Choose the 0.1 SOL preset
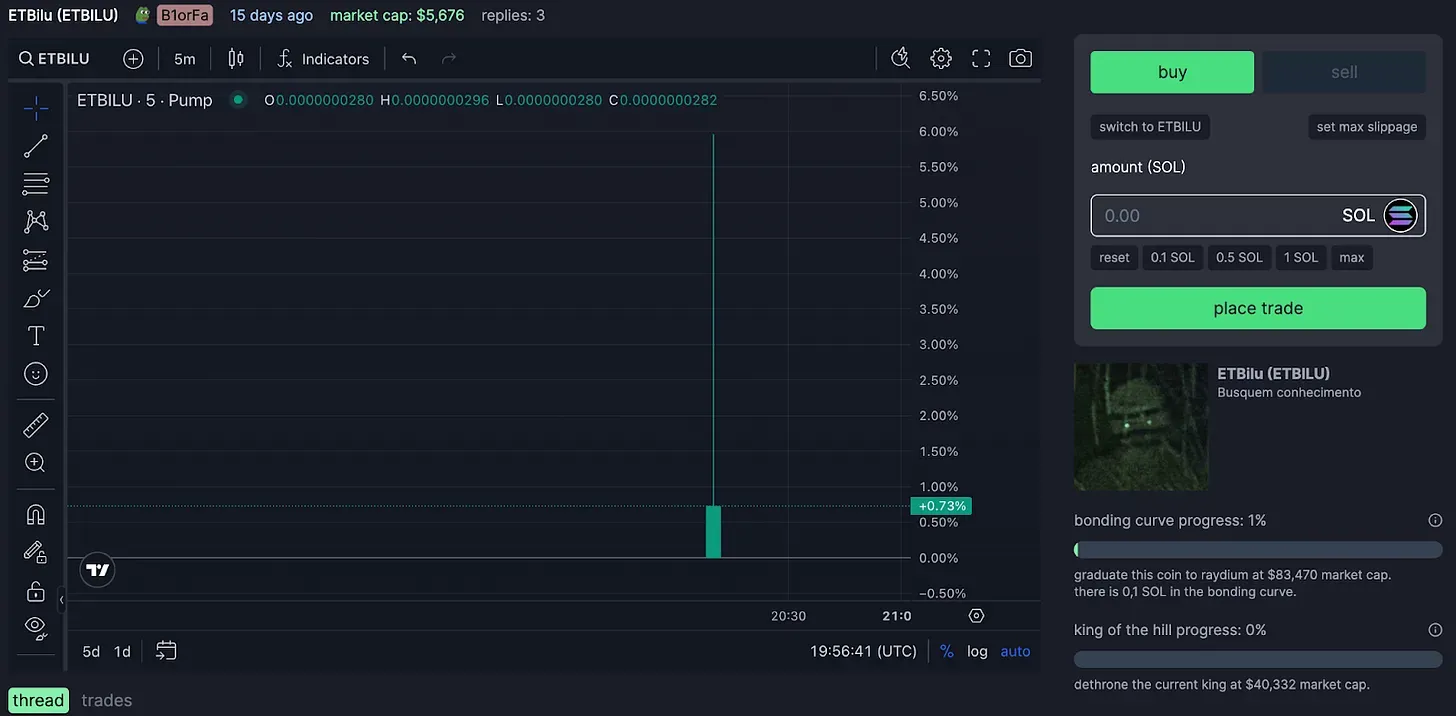Image resolution: width=1456 pixels, height=716 pixels. click(x=1172, y=257)
